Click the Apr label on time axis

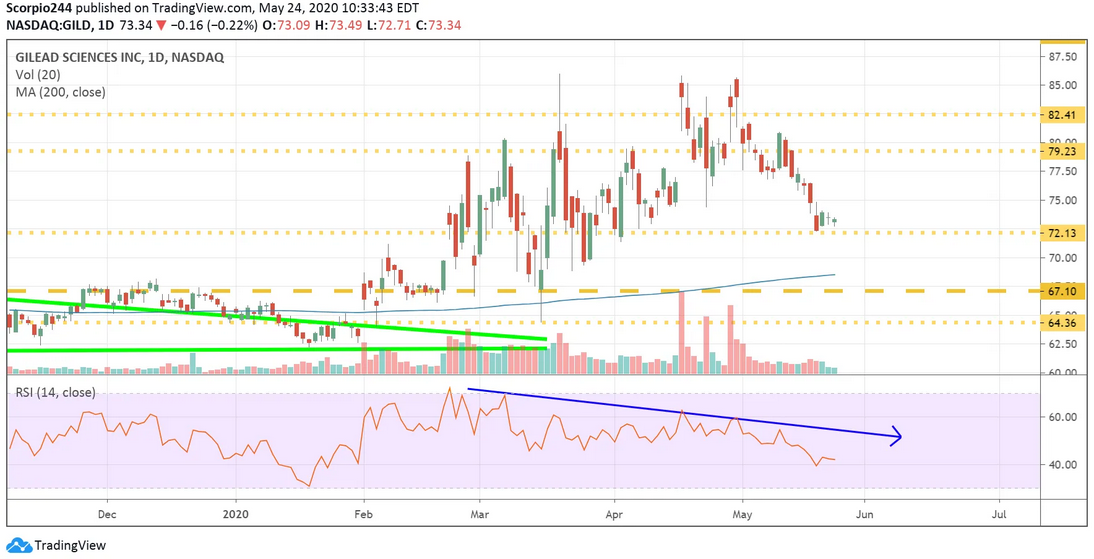(x=615, y=513)
